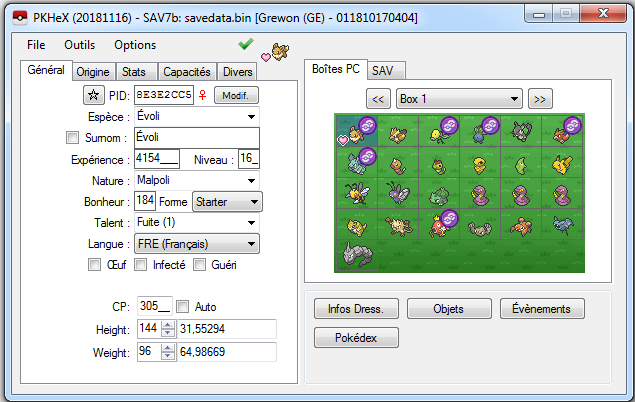Select the dark Alolan Rattata sprite

521,131
